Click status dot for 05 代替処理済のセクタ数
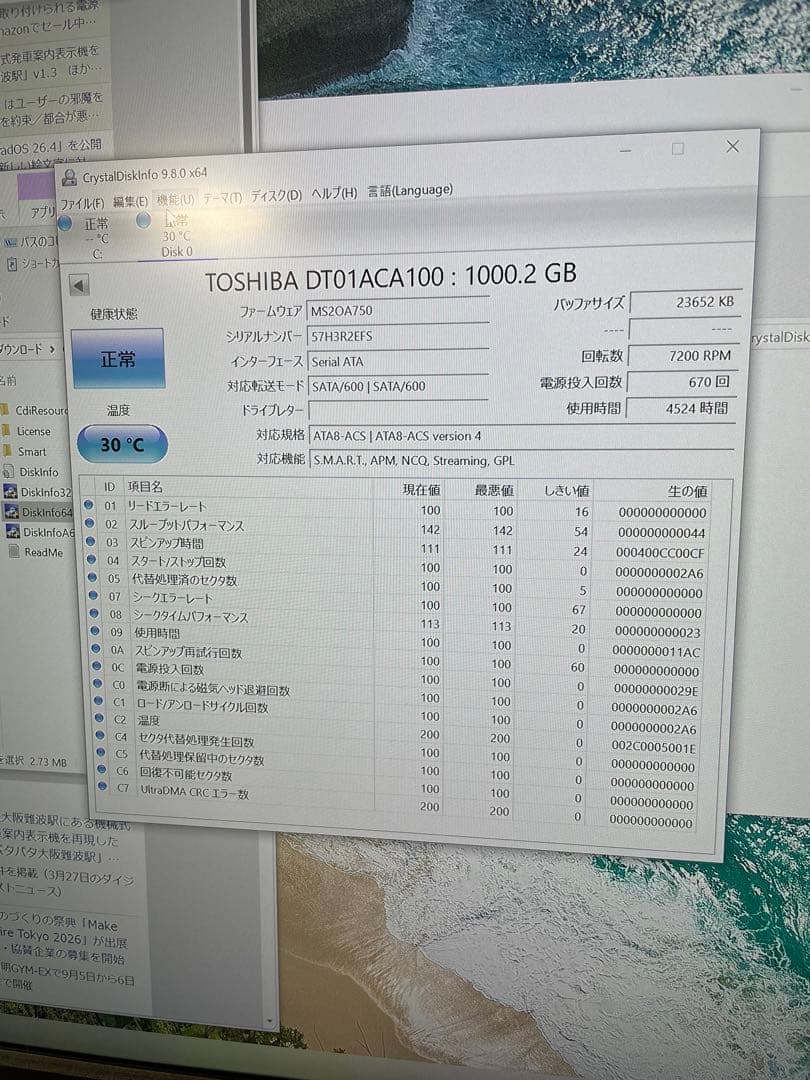 [x=92, y=577]
